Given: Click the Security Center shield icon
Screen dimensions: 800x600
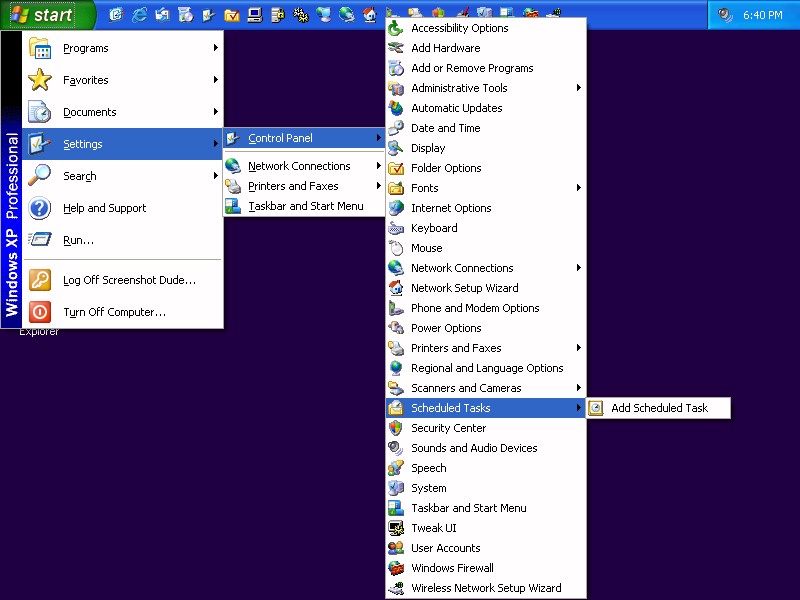Looking at the screenshot, I should click(x=396, y=428).
